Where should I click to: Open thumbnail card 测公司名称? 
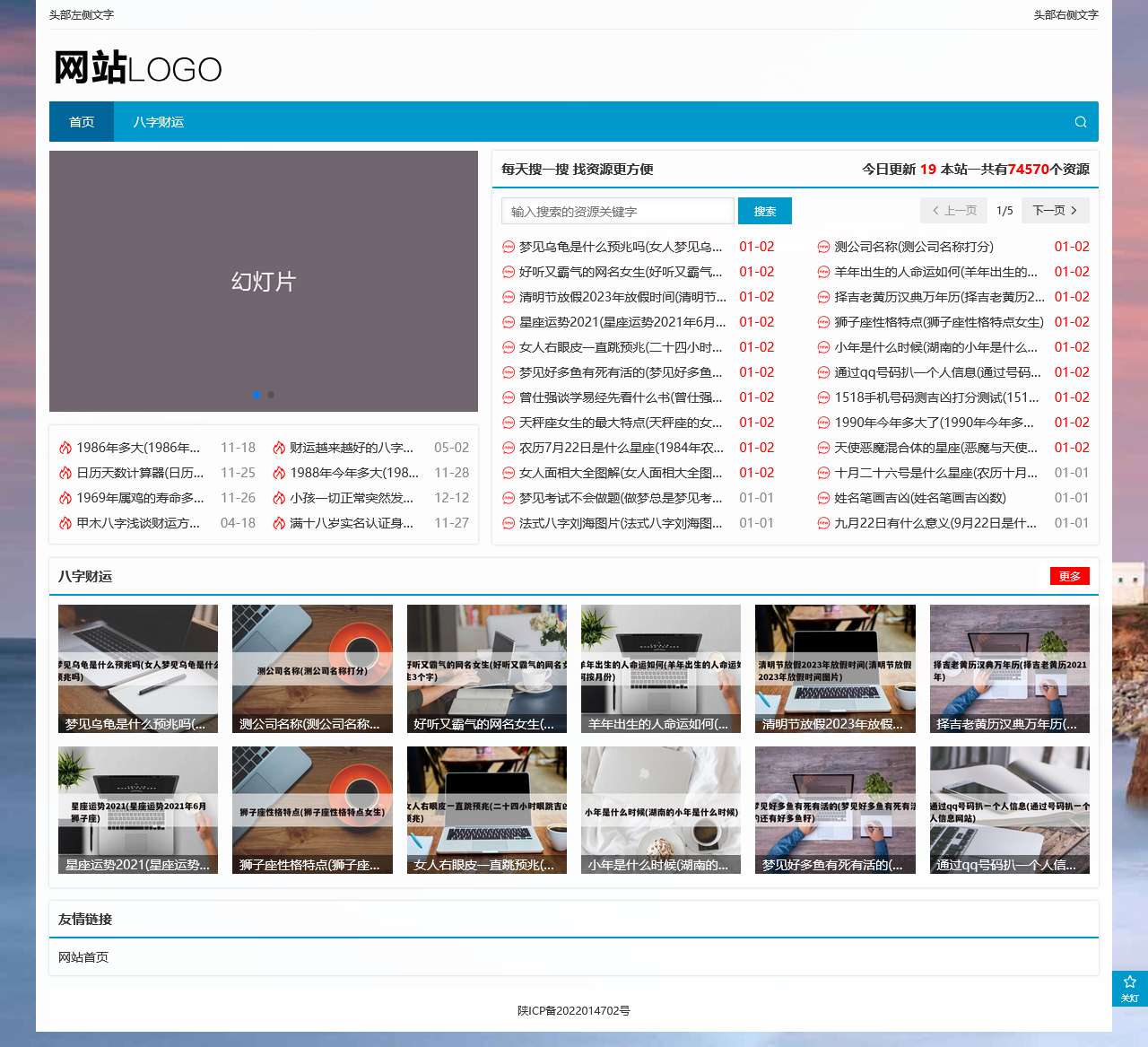pos(312,668)
